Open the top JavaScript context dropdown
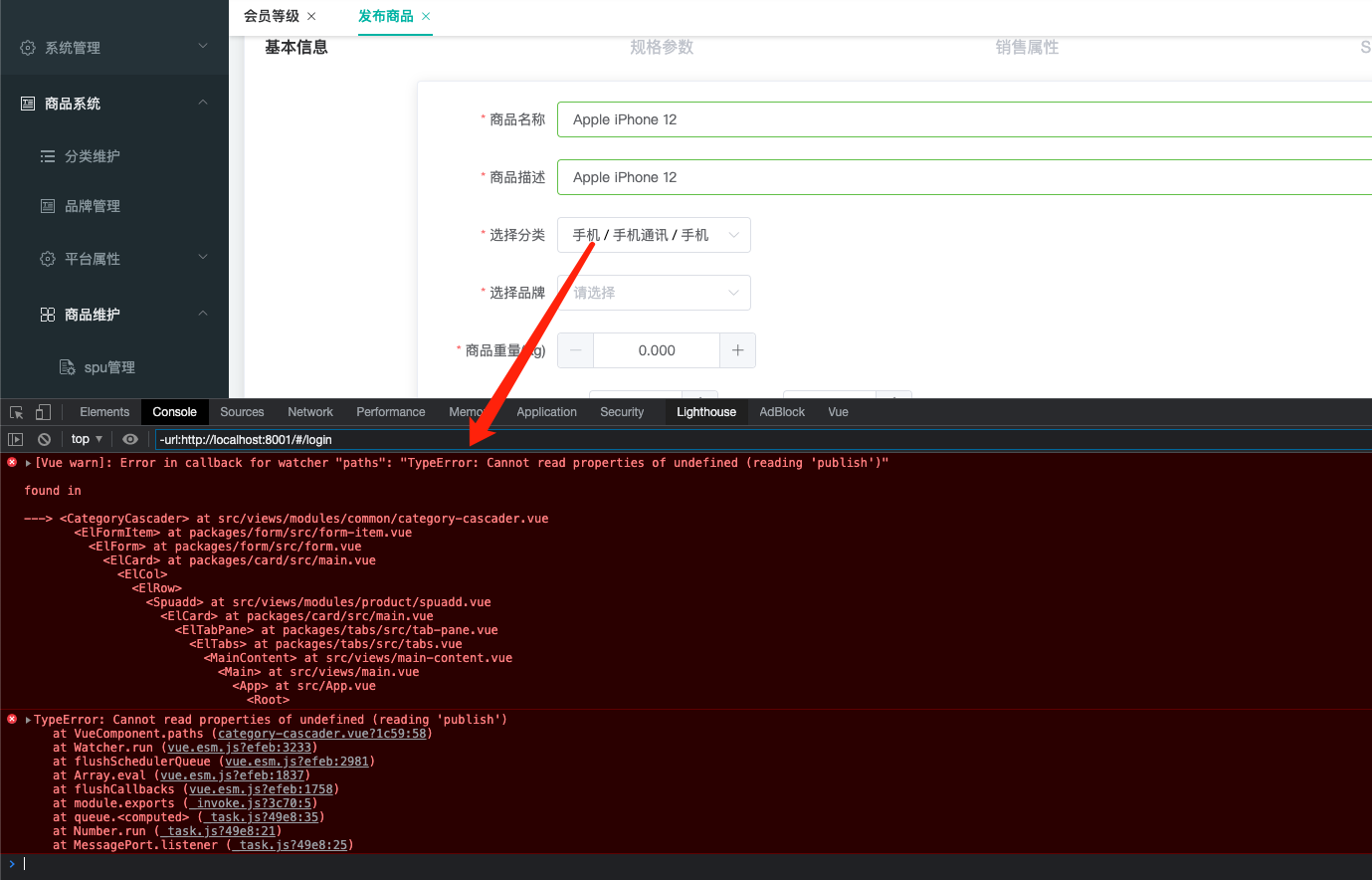 (x=87, y=439)
